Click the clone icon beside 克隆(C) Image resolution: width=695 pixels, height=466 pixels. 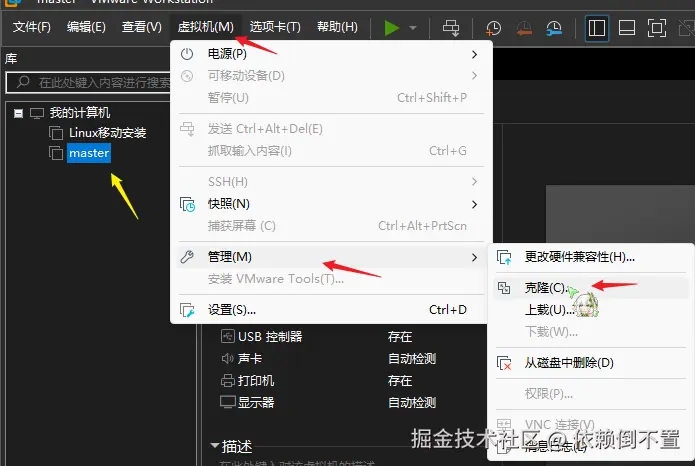[504, 288]
